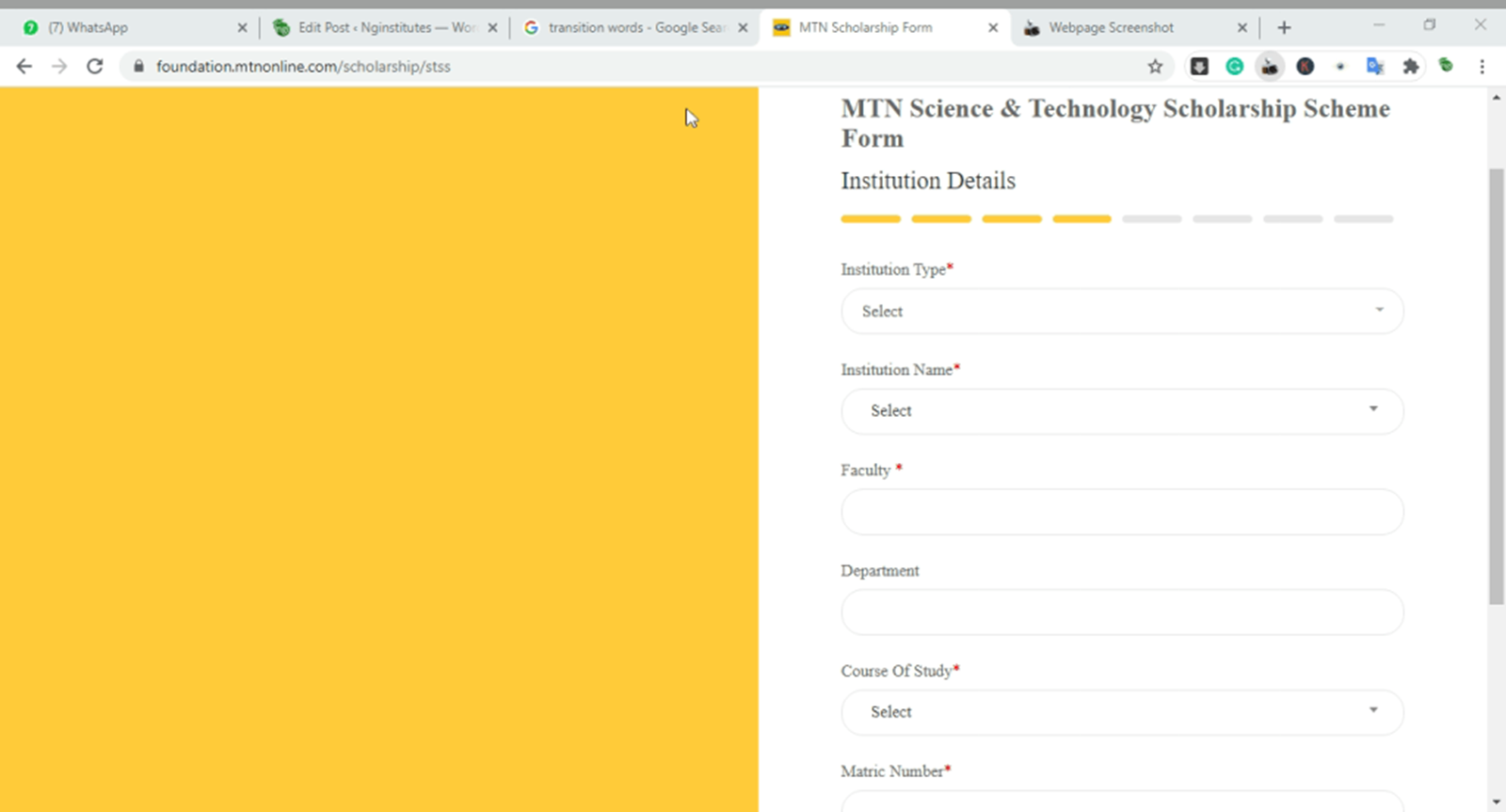Bookmark this page with the star icon
This screenshot has width=1506, height=812.
[x=1155, y=66]
